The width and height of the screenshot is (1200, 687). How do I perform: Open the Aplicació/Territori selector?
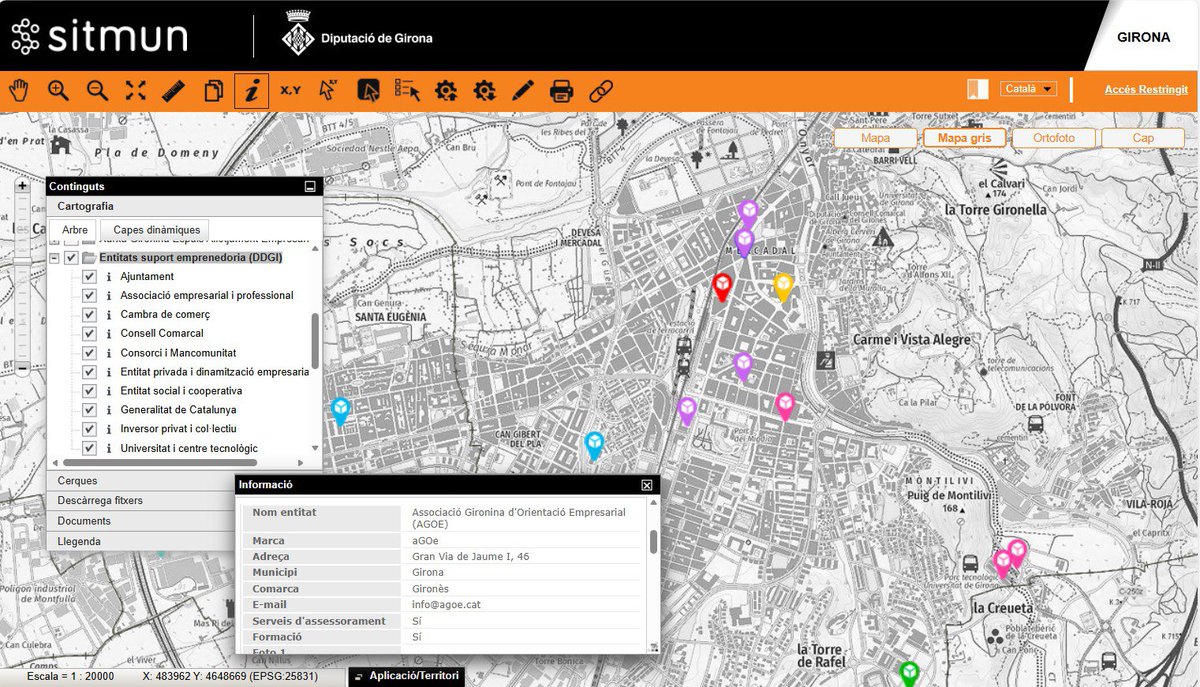click(406, 677)
